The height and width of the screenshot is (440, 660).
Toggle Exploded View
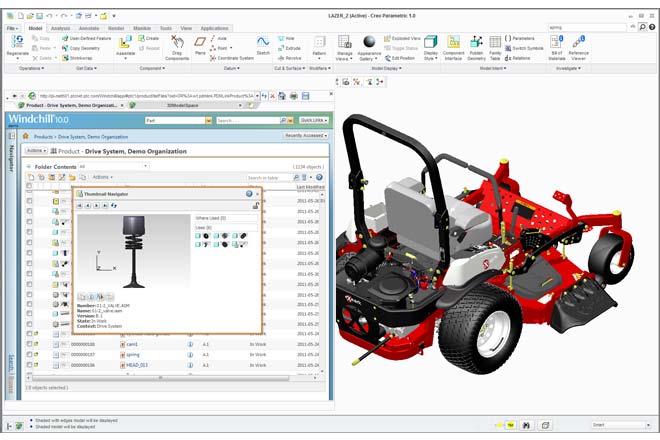pyautogui.click(x=402, y=38)
